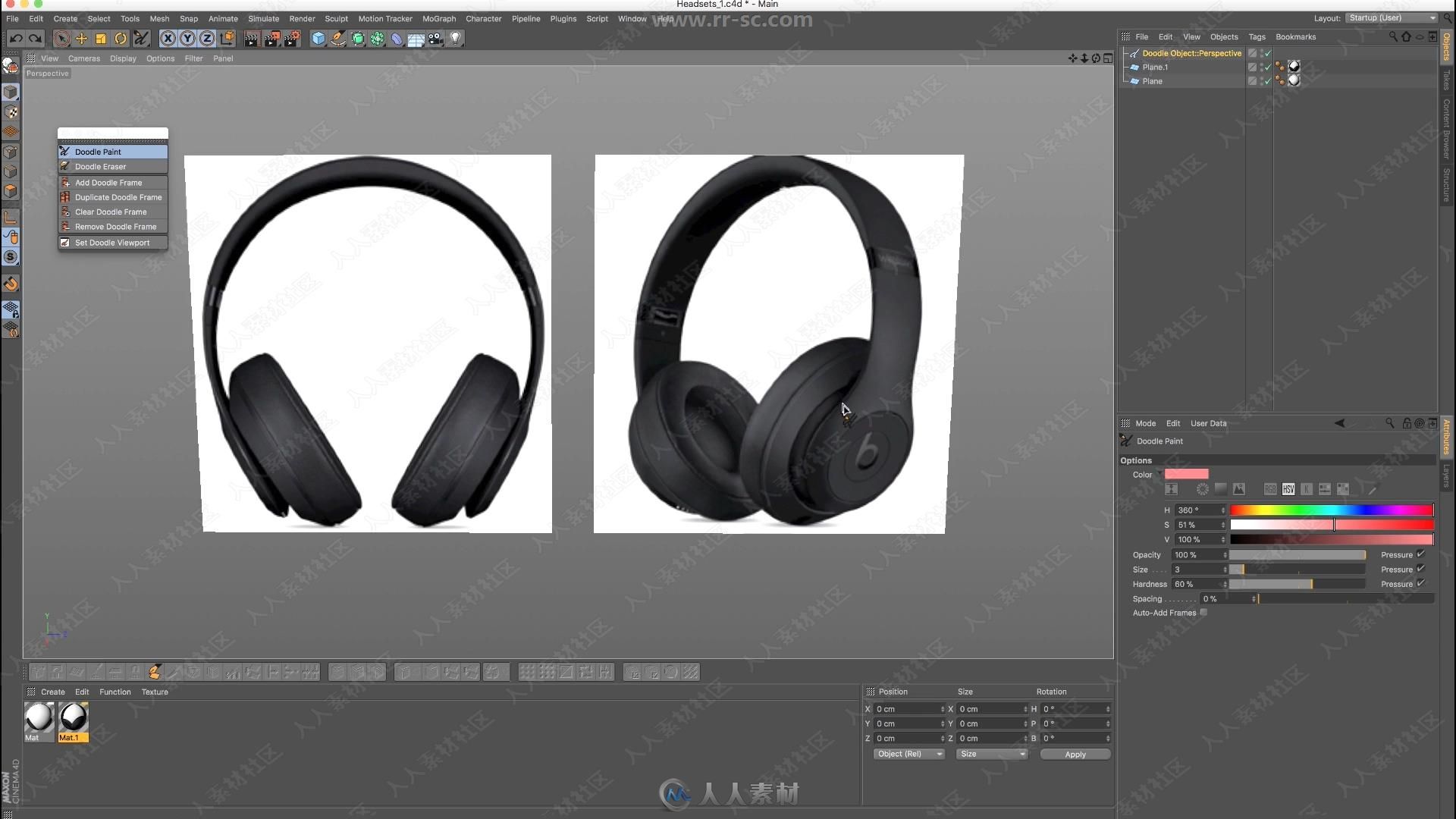Open the Sculpt menu
The height and width of the screenshot is (819, 1456).
pyautogui.click(x=336, y=18)
